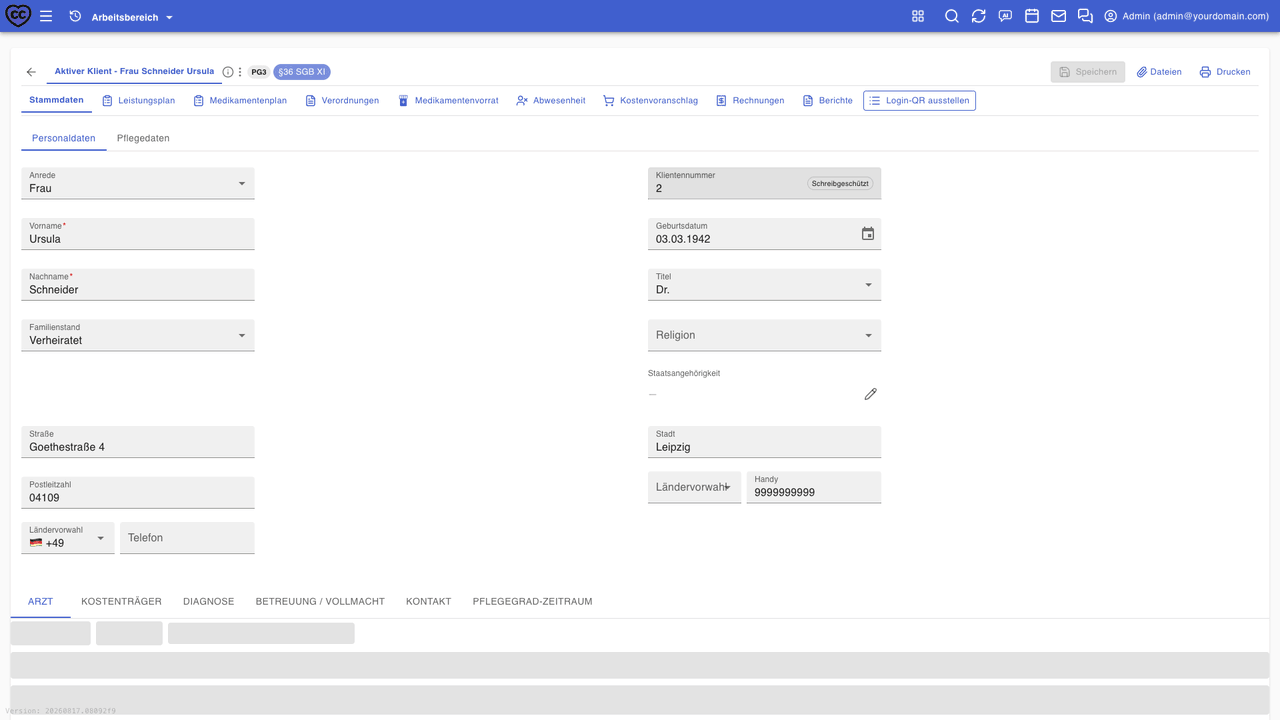Open the hamburger navigation menu
This screenshot has width=1280, height=720.
[x=46, y=16]
